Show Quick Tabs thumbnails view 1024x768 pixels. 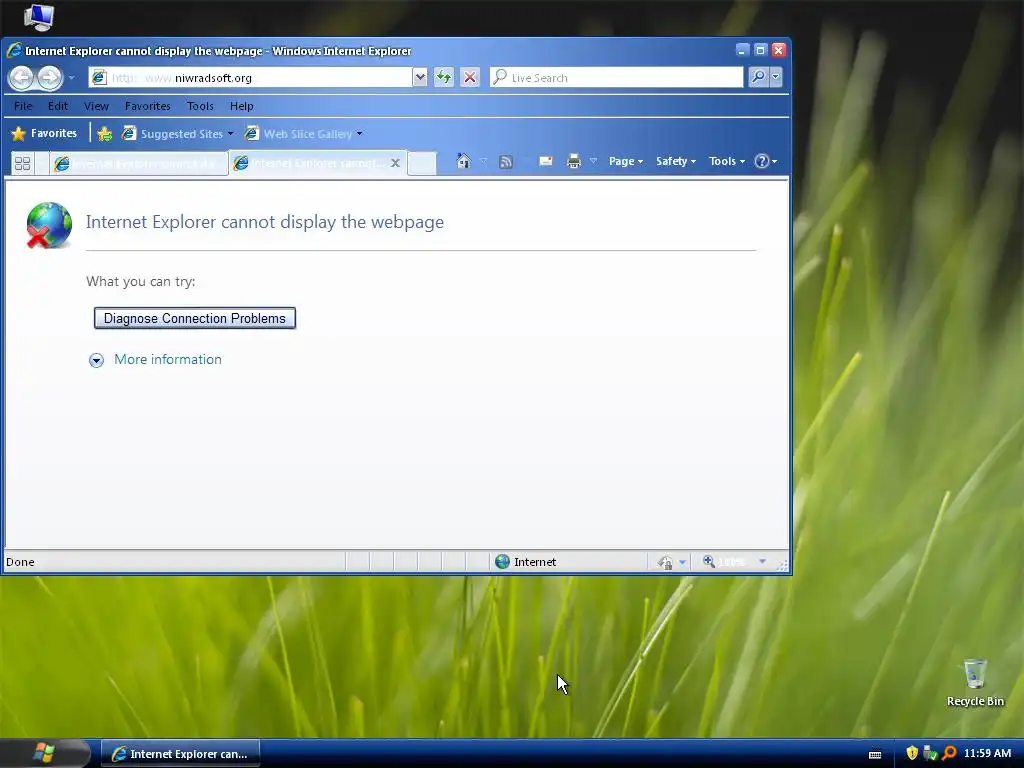pos(23,163)
